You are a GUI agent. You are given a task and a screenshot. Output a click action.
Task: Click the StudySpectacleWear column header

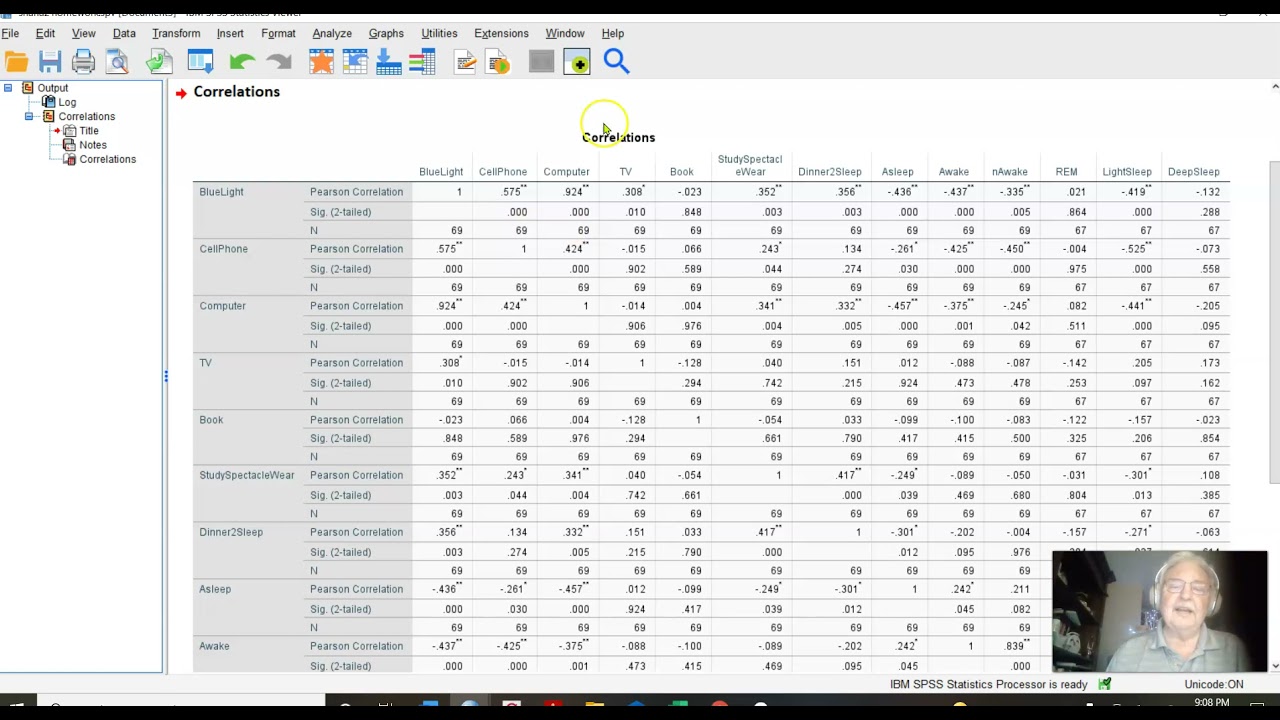click(x=750, y=165)
